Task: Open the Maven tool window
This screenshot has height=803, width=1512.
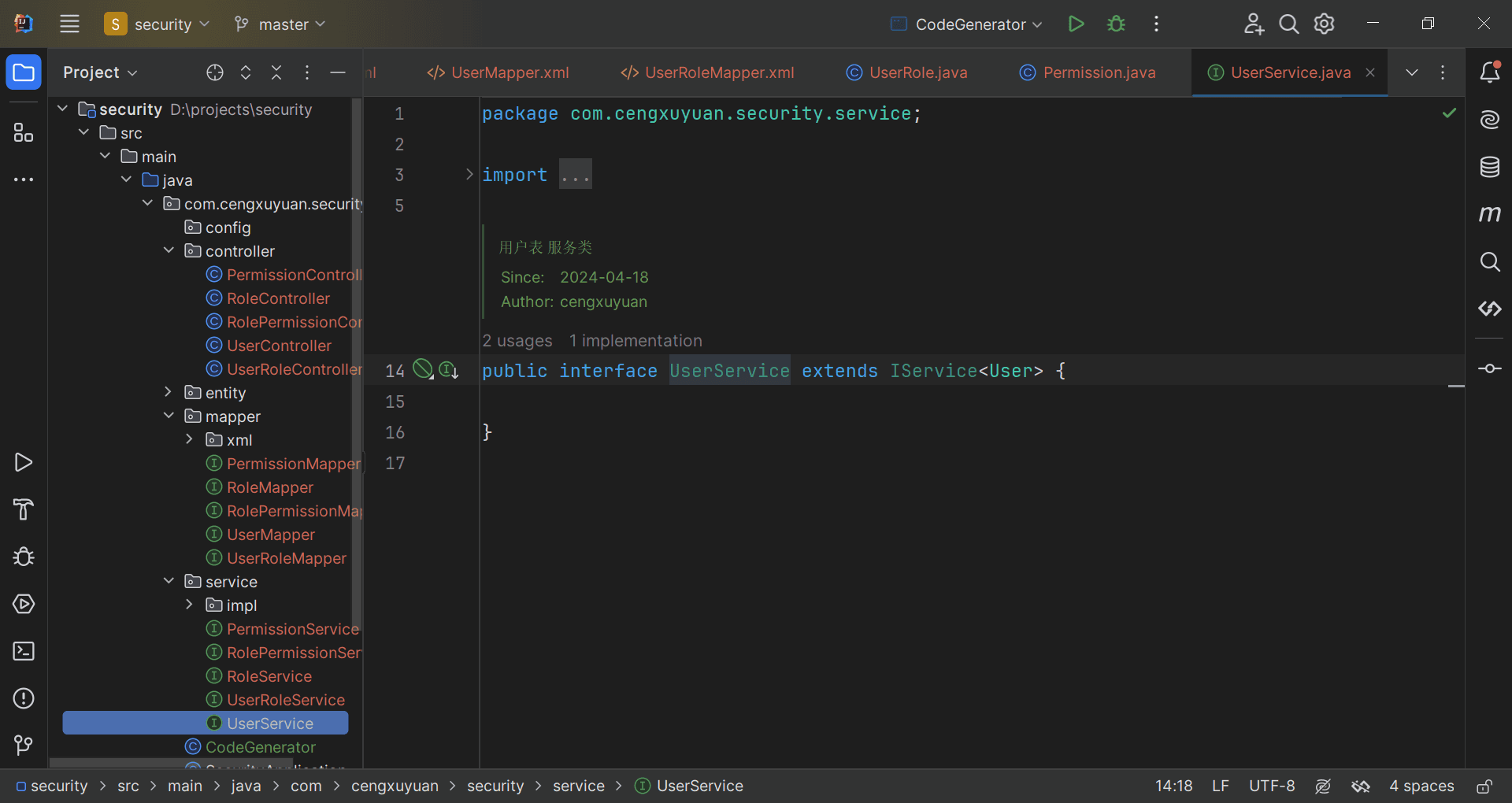Action: point(1489,214)
